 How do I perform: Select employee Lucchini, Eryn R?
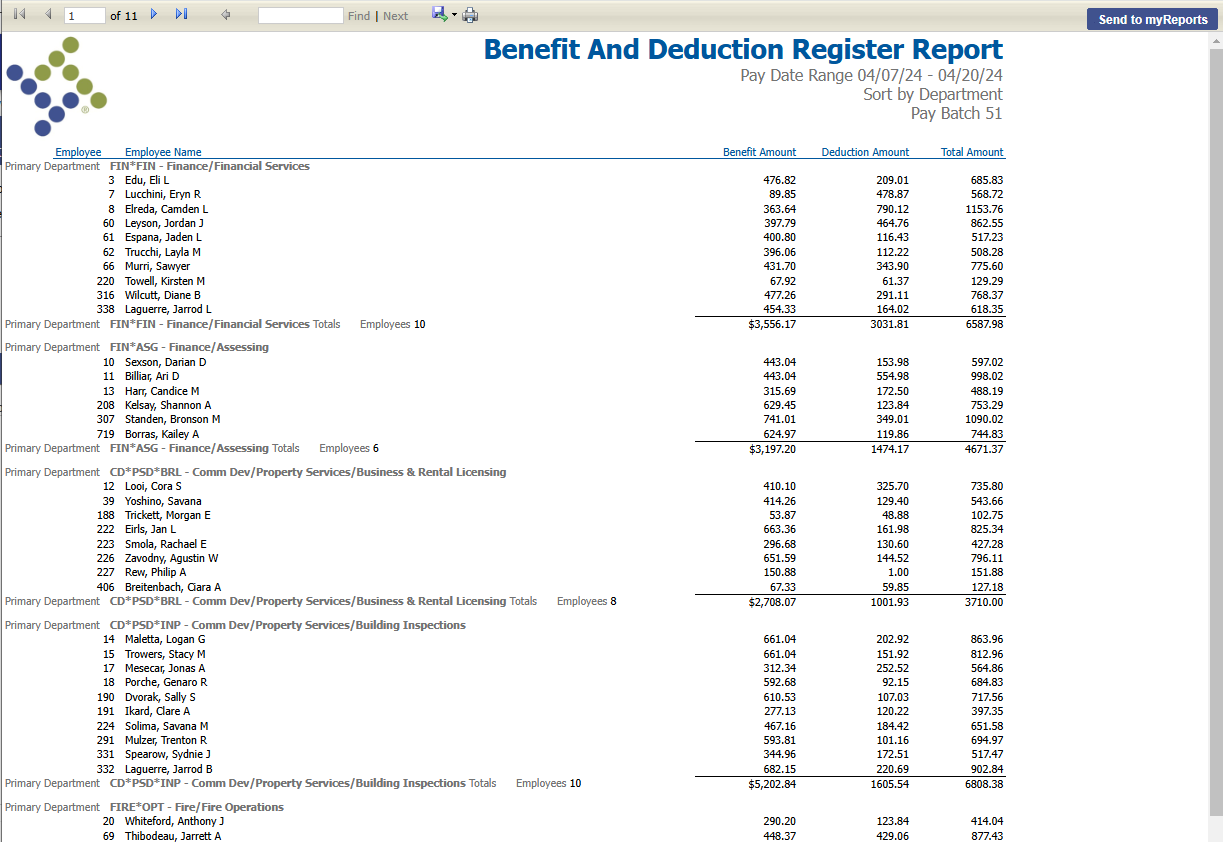[163, 194]
